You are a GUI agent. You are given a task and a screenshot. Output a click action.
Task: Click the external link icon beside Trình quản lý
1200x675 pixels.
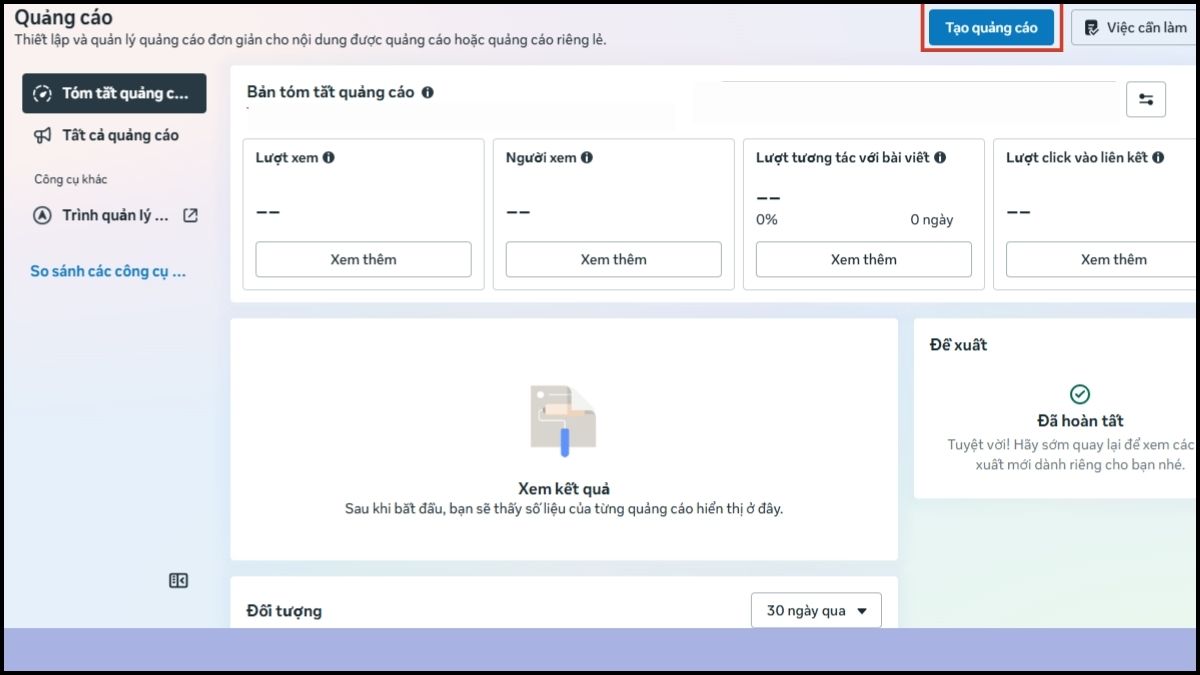(190, 215)
